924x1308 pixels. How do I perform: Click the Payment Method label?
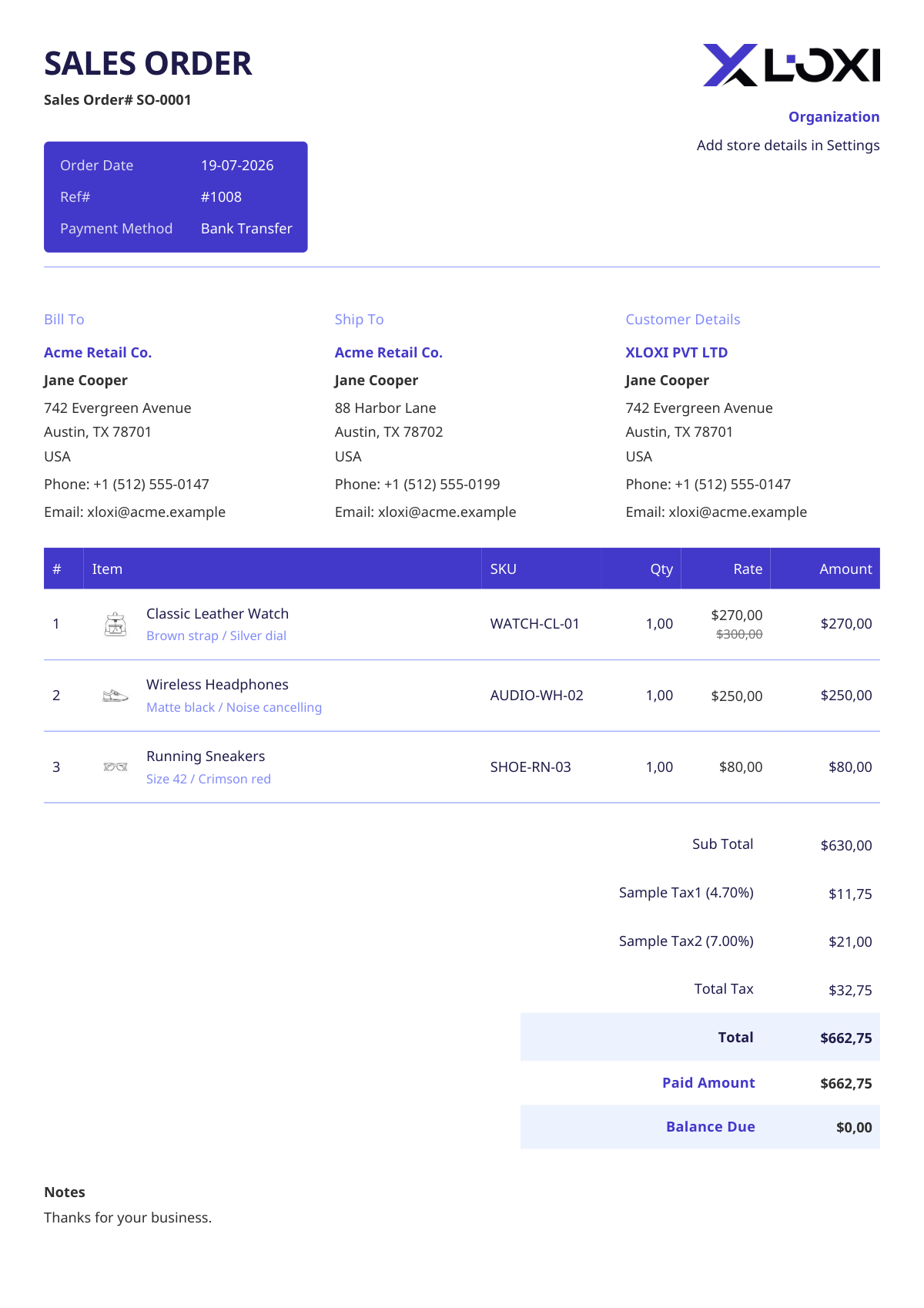tap(116, 228)
